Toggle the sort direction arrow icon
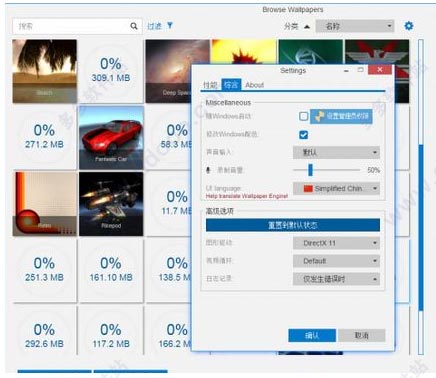 (307, 26)
